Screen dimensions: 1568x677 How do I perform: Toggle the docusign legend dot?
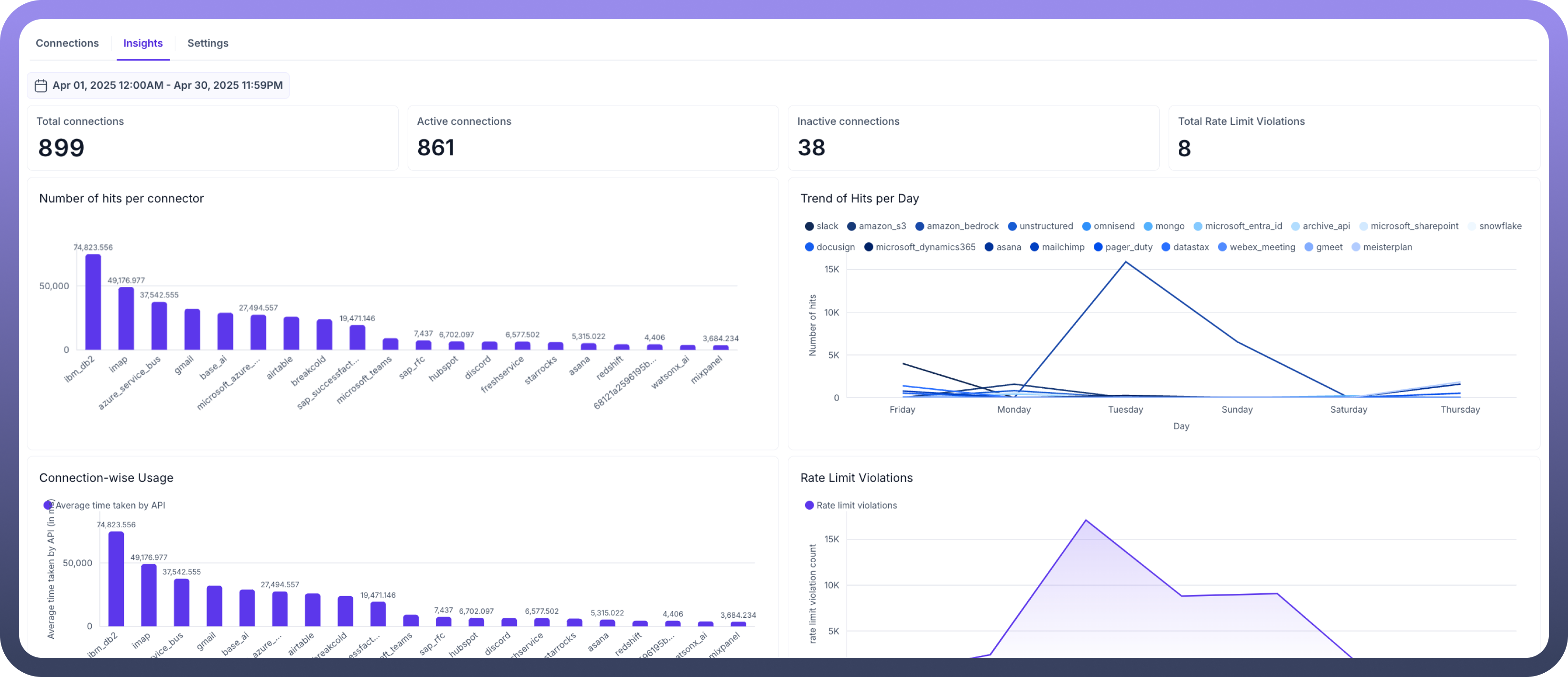click(809, 247)
